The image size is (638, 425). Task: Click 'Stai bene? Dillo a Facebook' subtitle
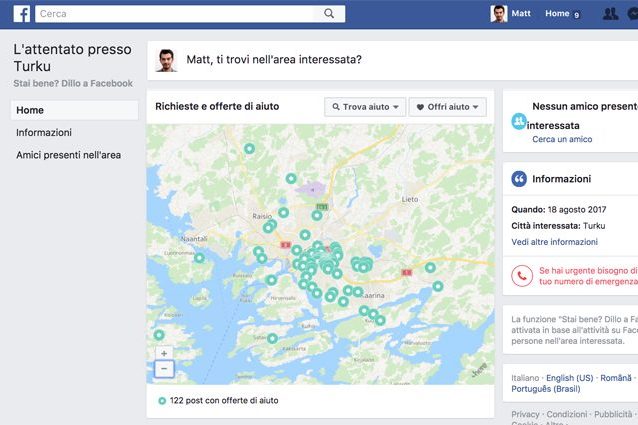(73, 83)
